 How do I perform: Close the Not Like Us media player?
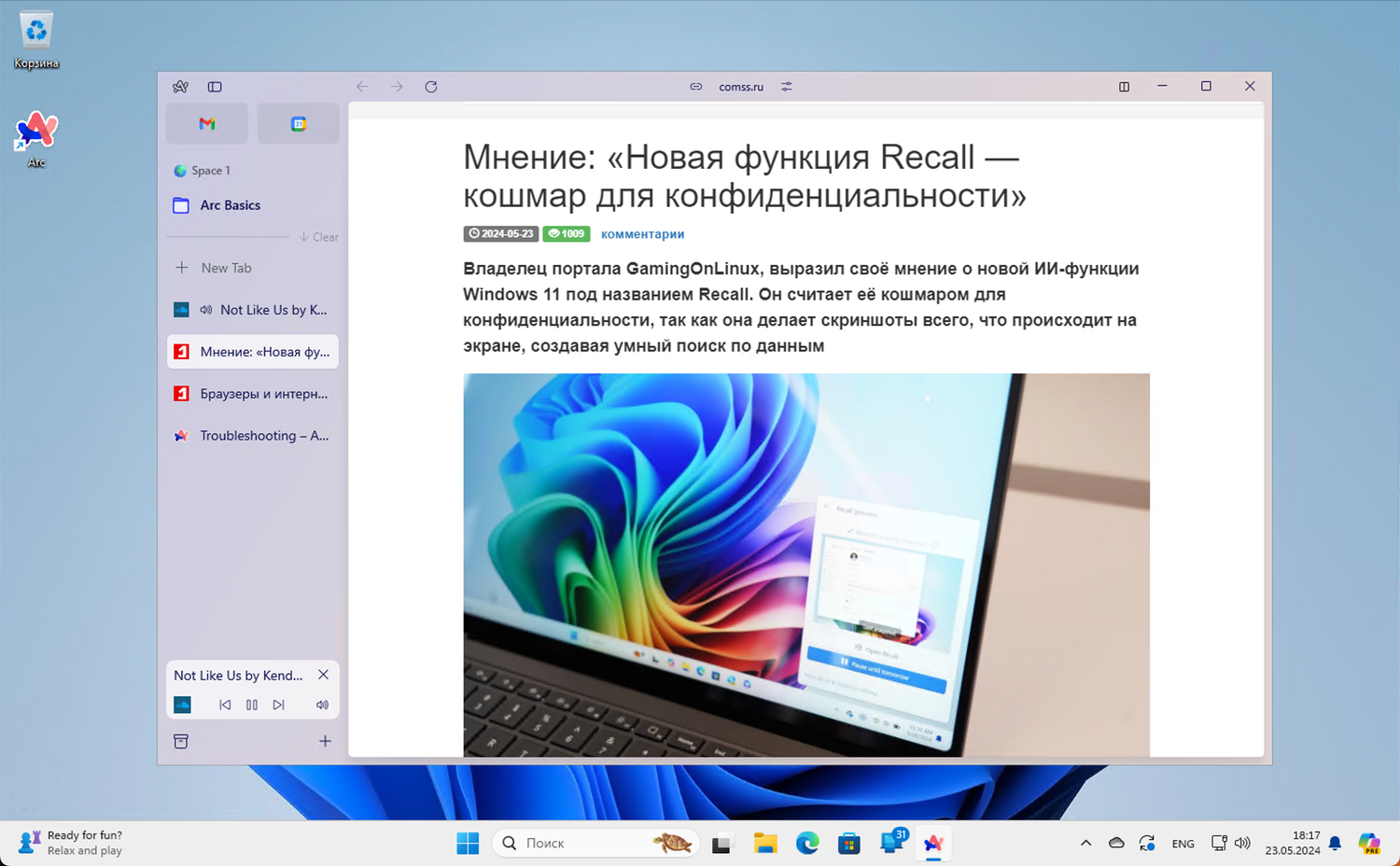(323, 675)
